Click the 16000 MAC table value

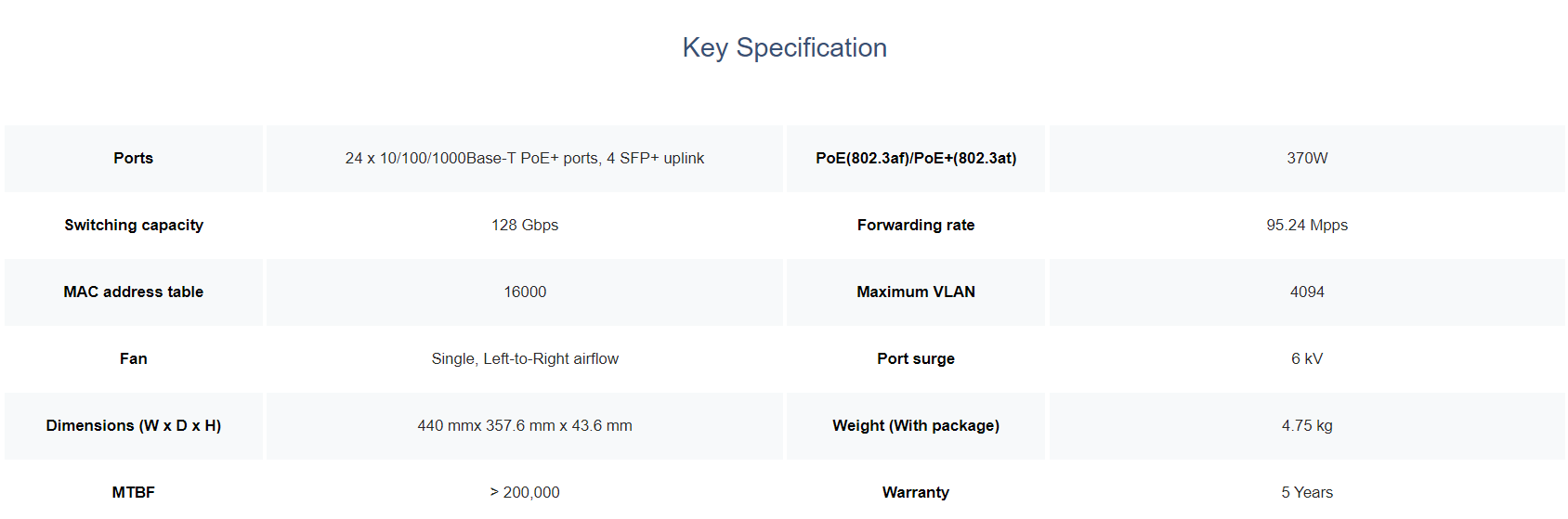pyautogui.click(x=525, y=292)
